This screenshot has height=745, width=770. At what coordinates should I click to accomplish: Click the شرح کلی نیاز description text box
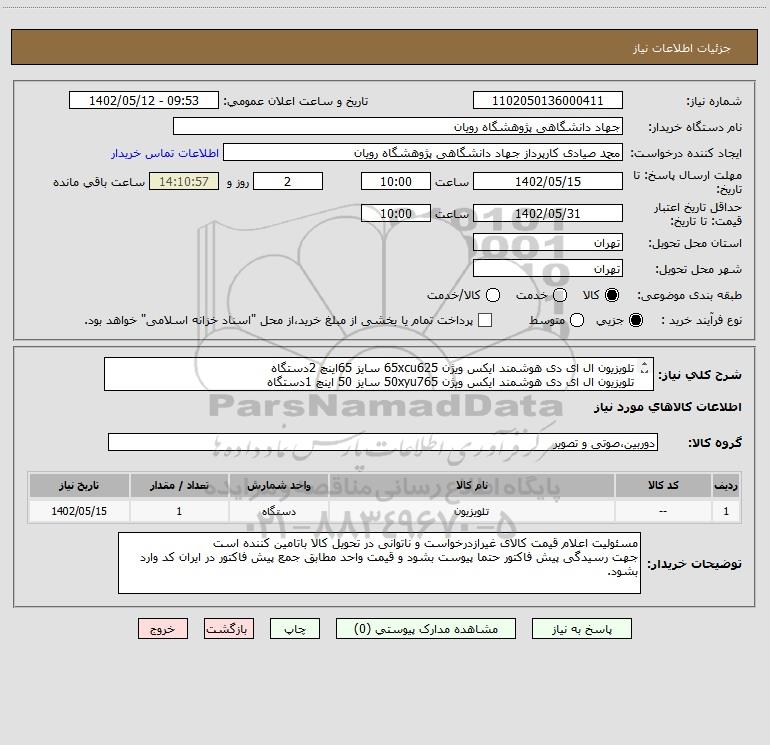(379, 374)
